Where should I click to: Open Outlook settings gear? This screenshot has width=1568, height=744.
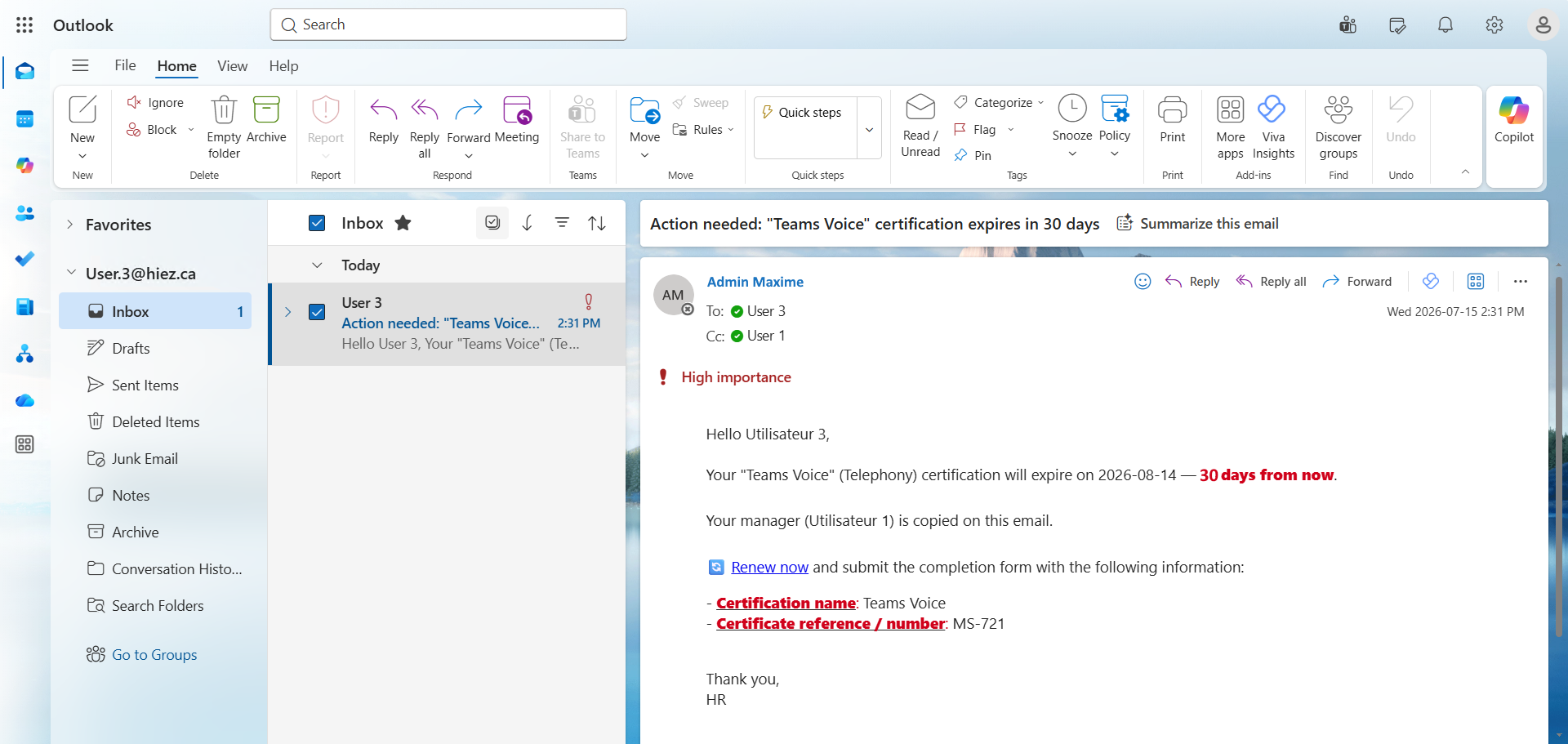point(1494,25)
